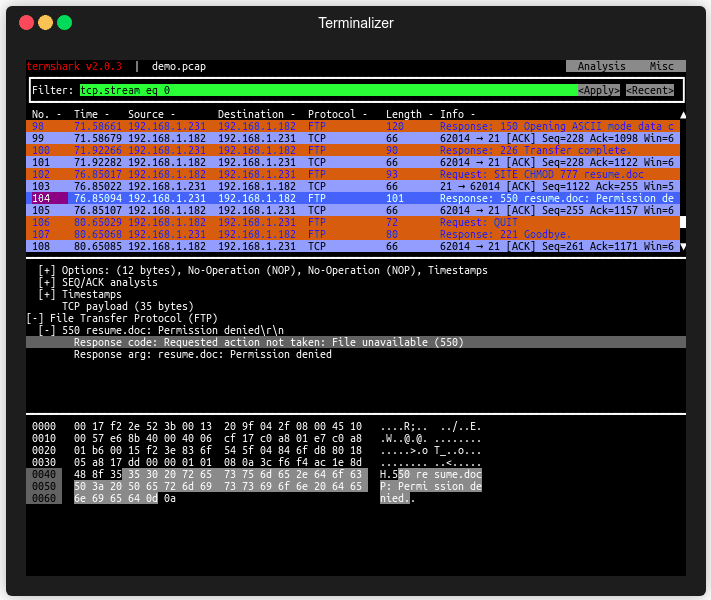Open the Misc menu
Screen dimensions: 711x600
click(x=661, y=66)
